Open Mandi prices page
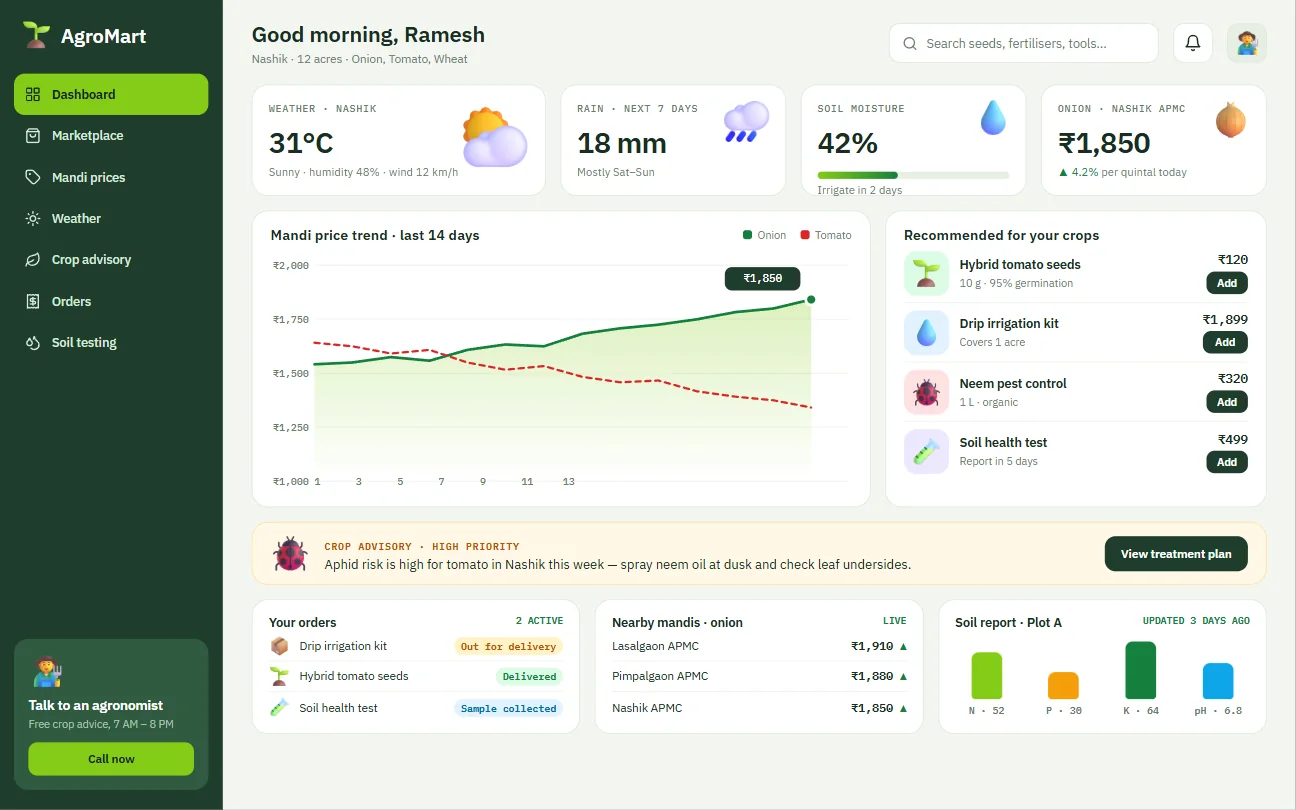The height and width of the screenshot is (810, 1296). tap(111, 177)
